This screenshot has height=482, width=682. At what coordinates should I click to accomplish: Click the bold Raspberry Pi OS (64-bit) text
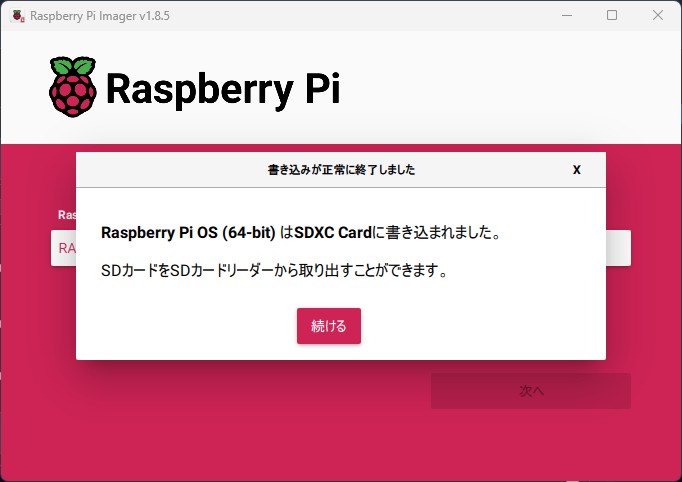point(187,233)
